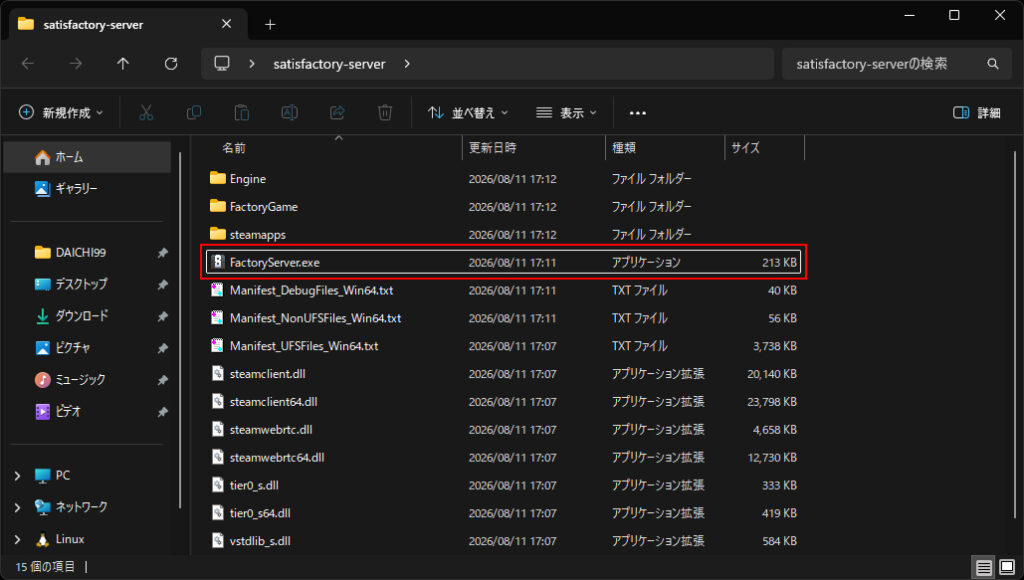This screenshot has height=580, width=1024.
Task: Switch to details list view icon in status bar
Action: point(984,567)
